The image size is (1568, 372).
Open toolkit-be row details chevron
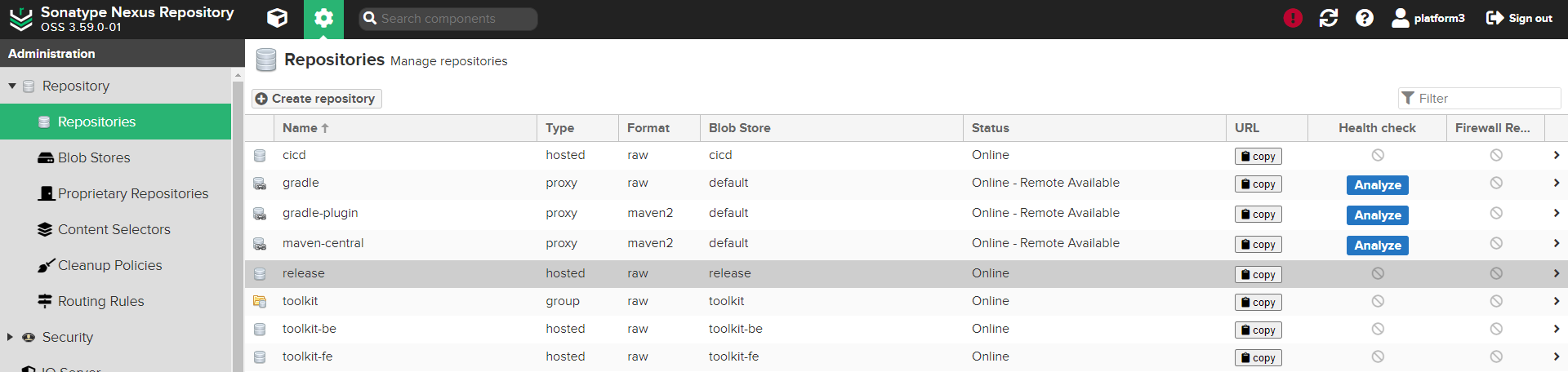[x=1556, y=329]
